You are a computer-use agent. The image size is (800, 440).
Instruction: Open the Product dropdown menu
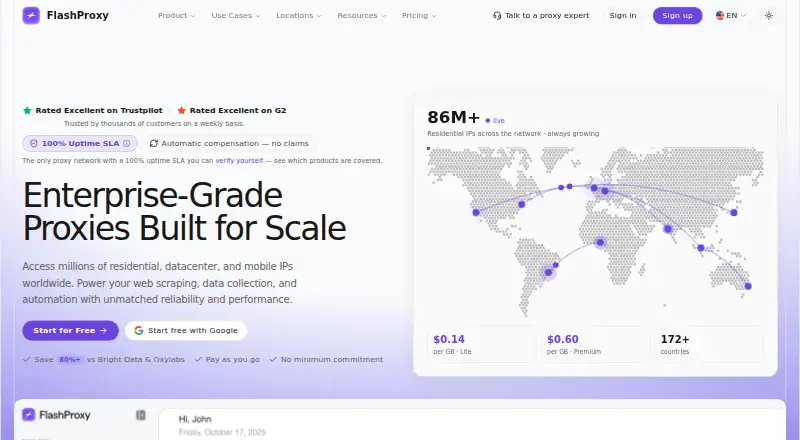tap(177, 15)
